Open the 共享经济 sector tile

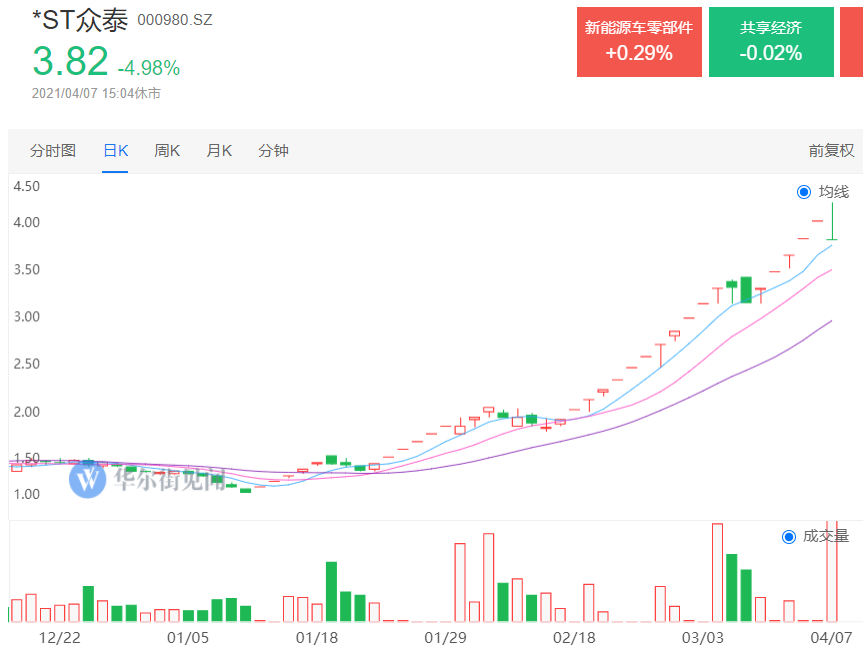point(771,42)
